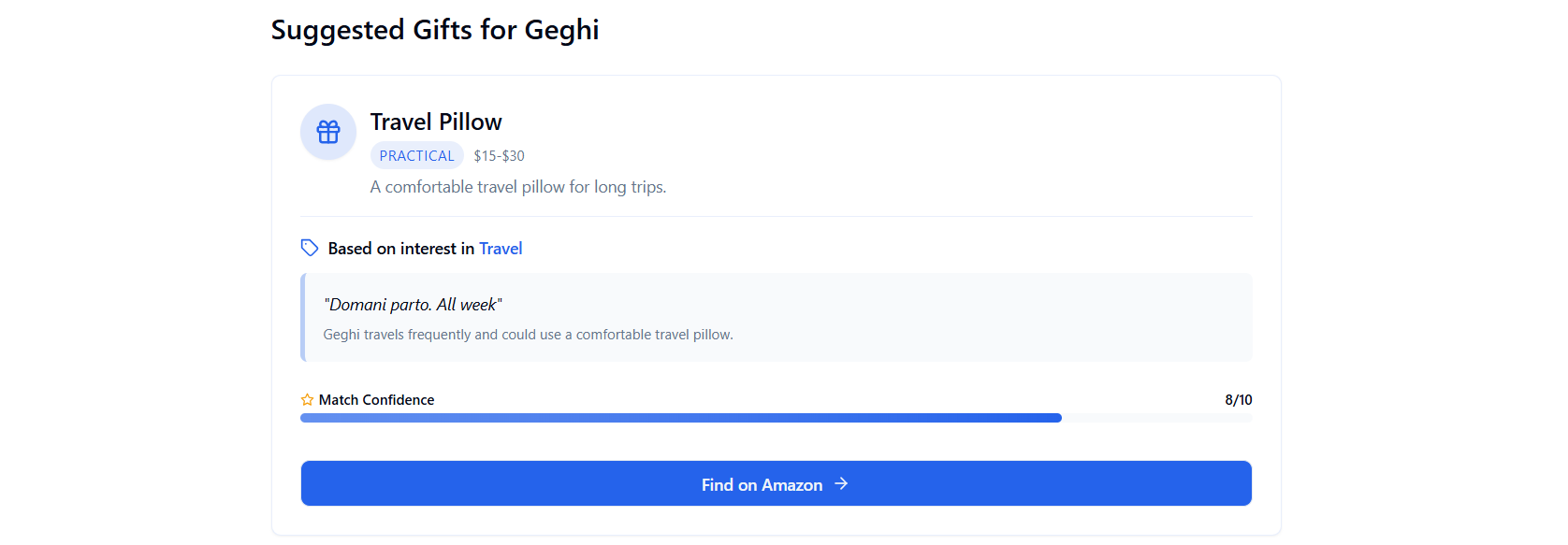Screen dimensions: 1568x545
Task: Click the $15-$30 price range
Action: click(x=499, y=156)
